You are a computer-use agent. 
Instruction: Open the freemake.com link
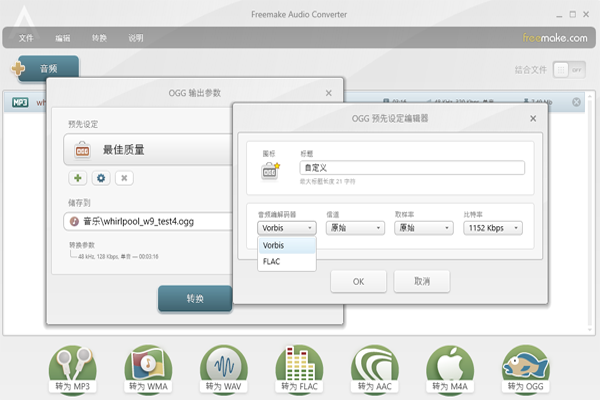click(555, 38)
